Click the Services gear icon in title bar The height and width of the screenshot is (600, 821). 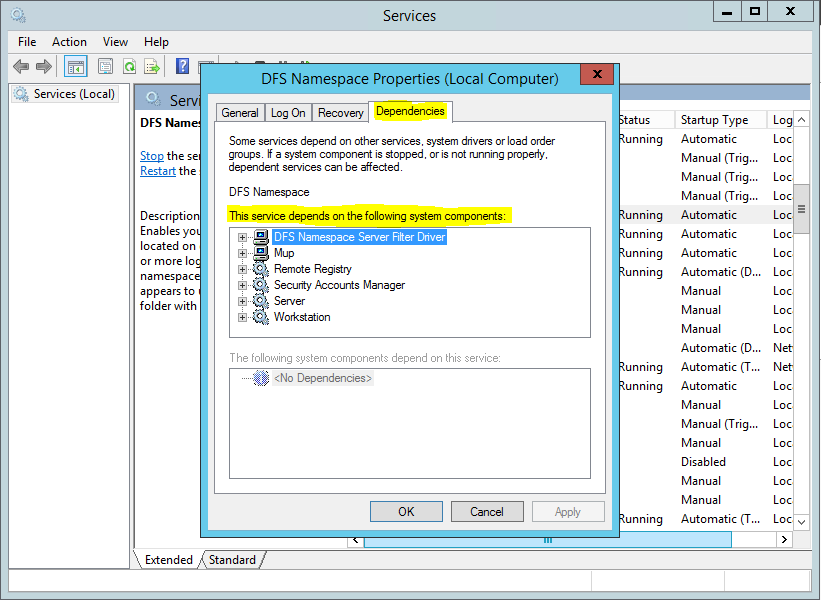pos(18,15)
